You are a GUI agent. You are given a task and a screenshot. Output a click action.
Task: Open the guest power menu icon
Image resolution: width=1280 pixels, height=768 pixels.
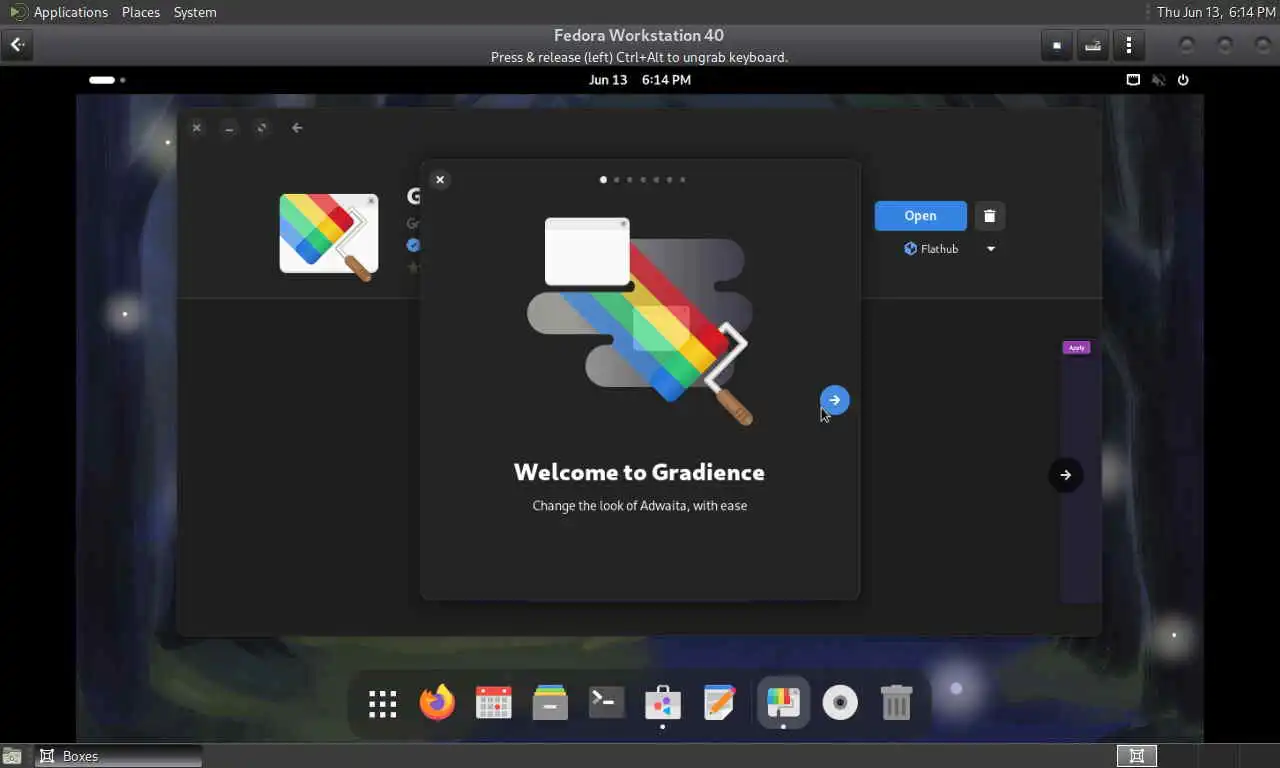(x=1183, y=80)
